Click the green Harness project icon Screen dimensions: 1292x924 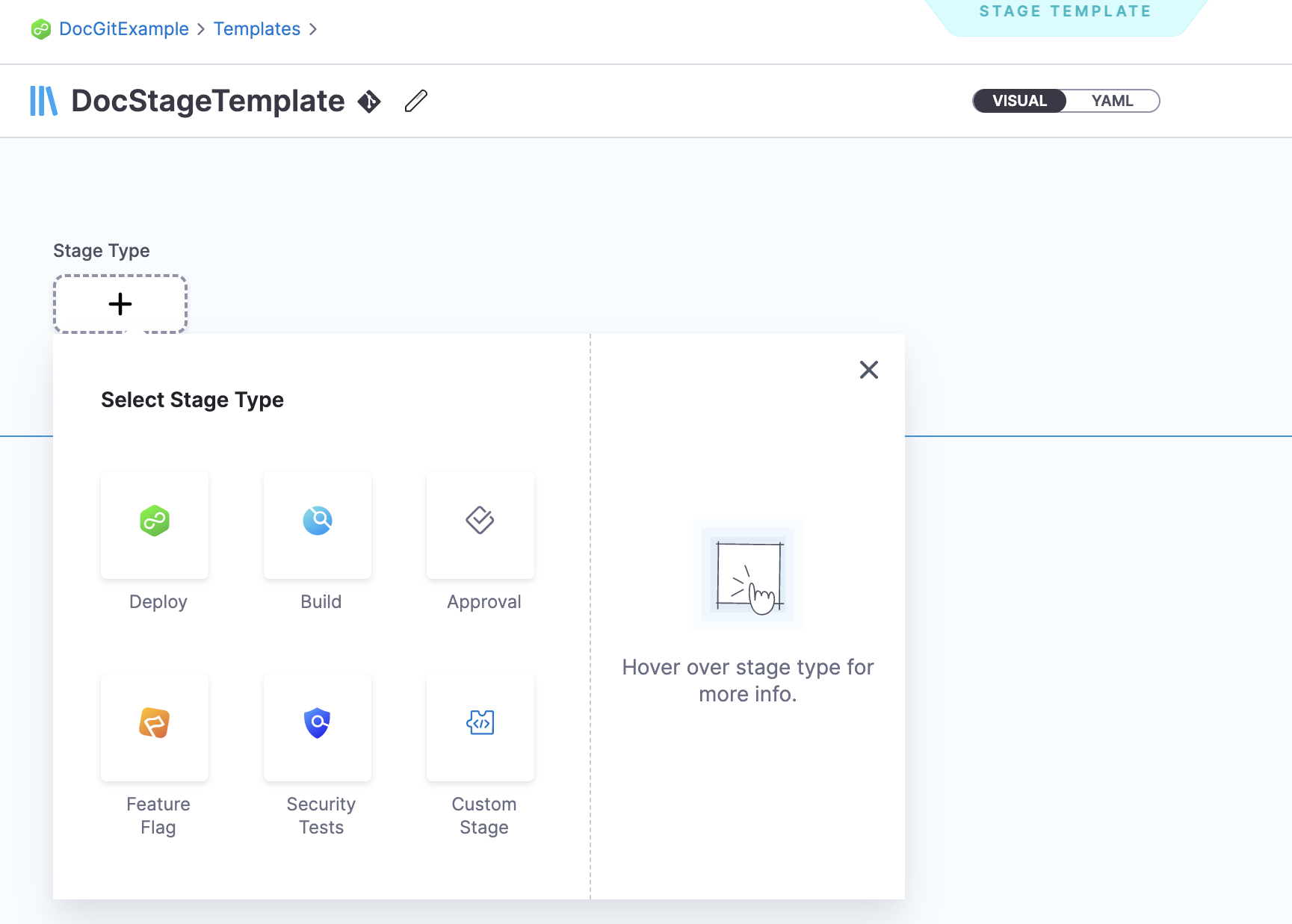[x=41, y=29]
